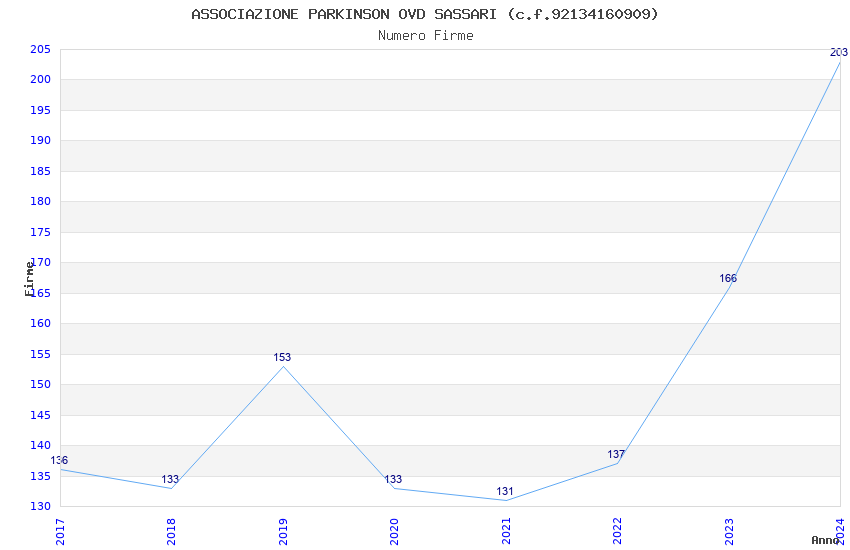Click the 2023 x-axis year label
The image size is (850, 550).
[729, 532]
